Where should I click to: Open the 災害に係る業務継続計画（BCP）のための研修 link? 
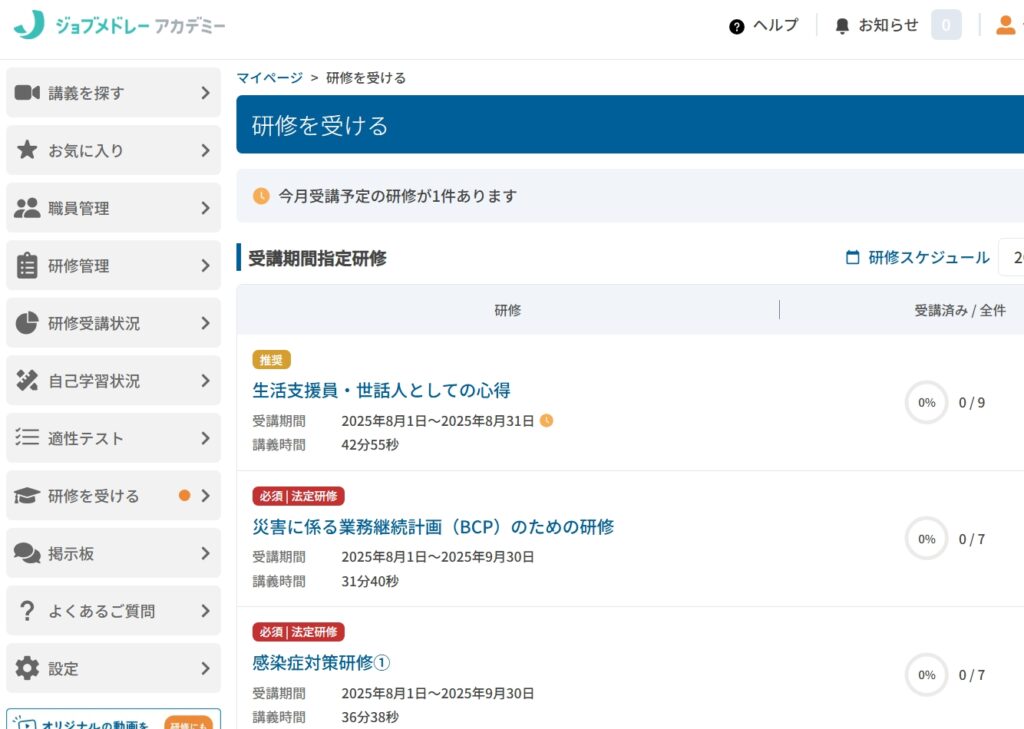click(433, 526)
